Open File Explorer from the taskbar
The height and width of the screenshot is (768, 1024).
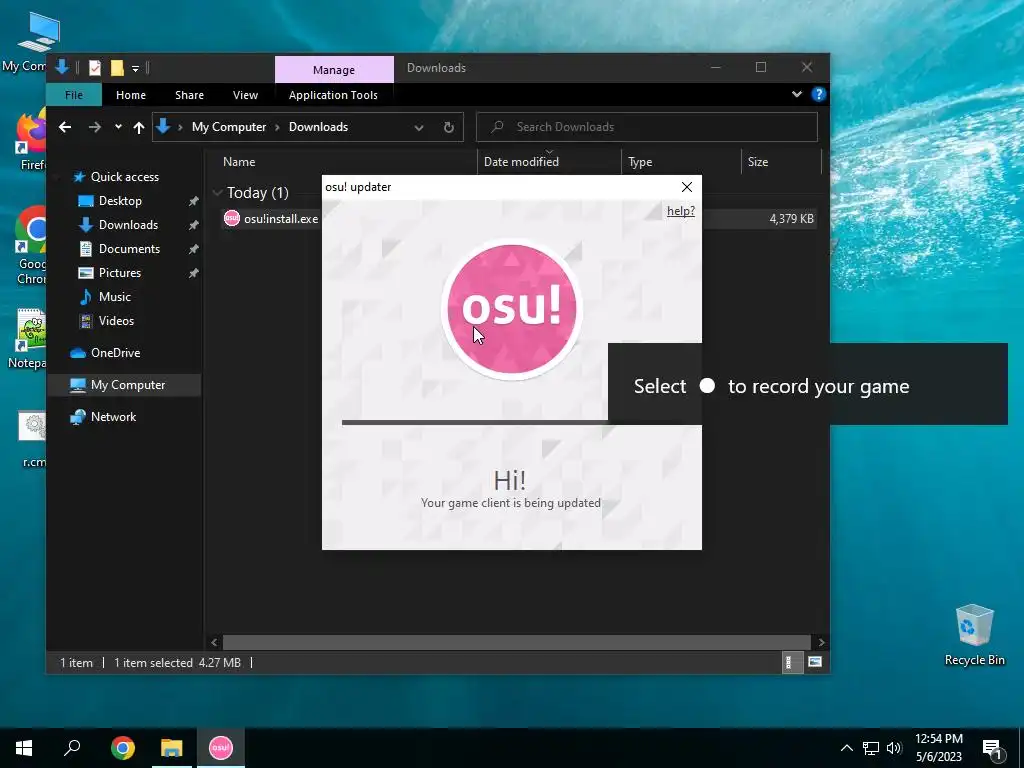(172, 748)
